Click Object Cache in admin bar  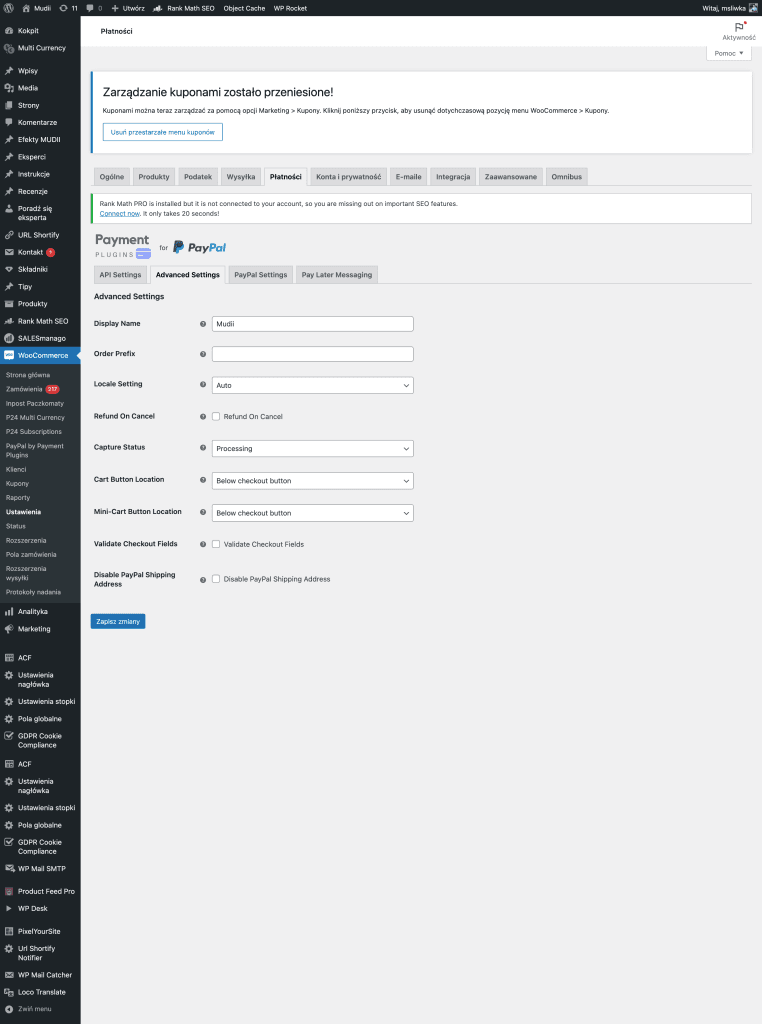coord(244,8)
